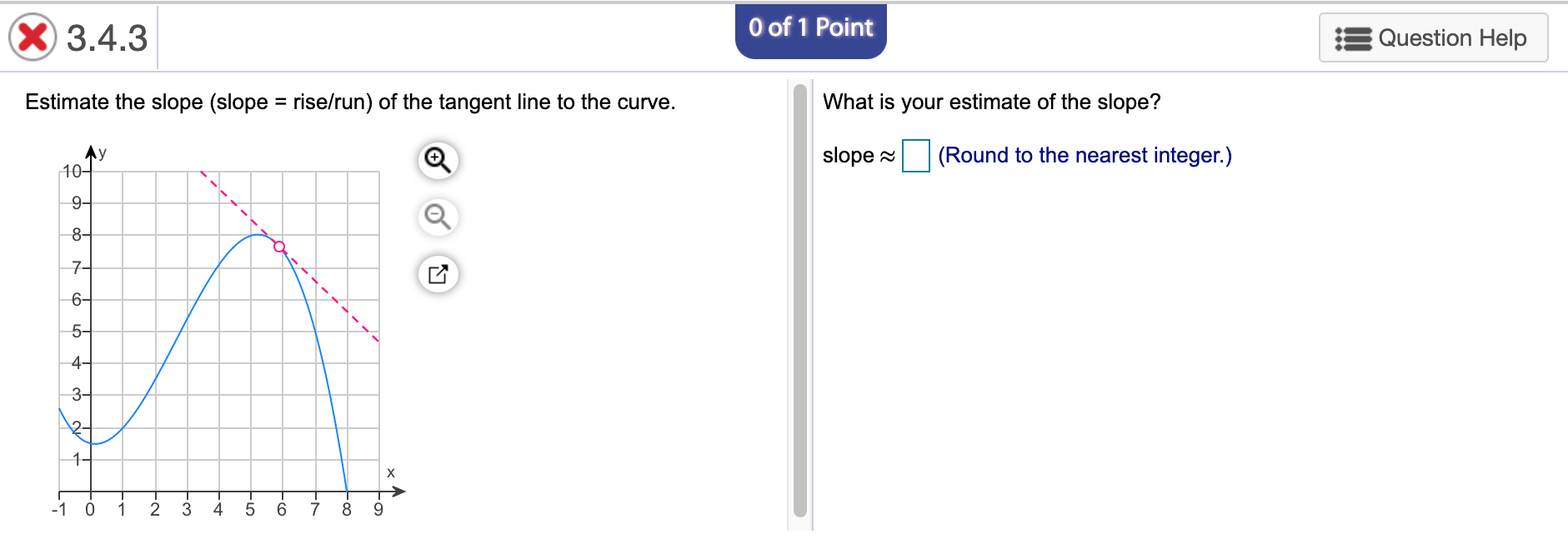This screenshot has height=549, width=1568.
Task: Select question number 3.4.3 label
Action: pyautogui.click(x=107, y=38)
